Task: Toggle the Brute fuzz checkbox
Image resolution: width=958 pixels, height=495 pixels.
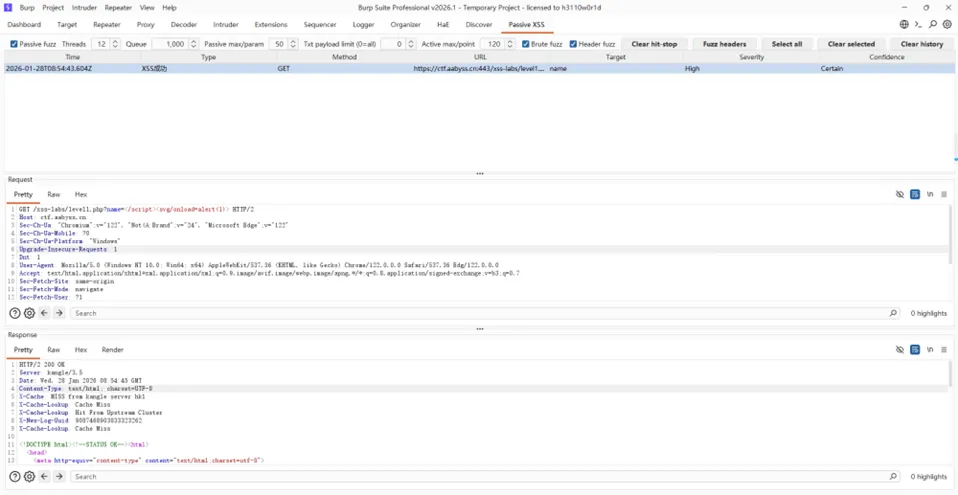Action: pos(526,44)
